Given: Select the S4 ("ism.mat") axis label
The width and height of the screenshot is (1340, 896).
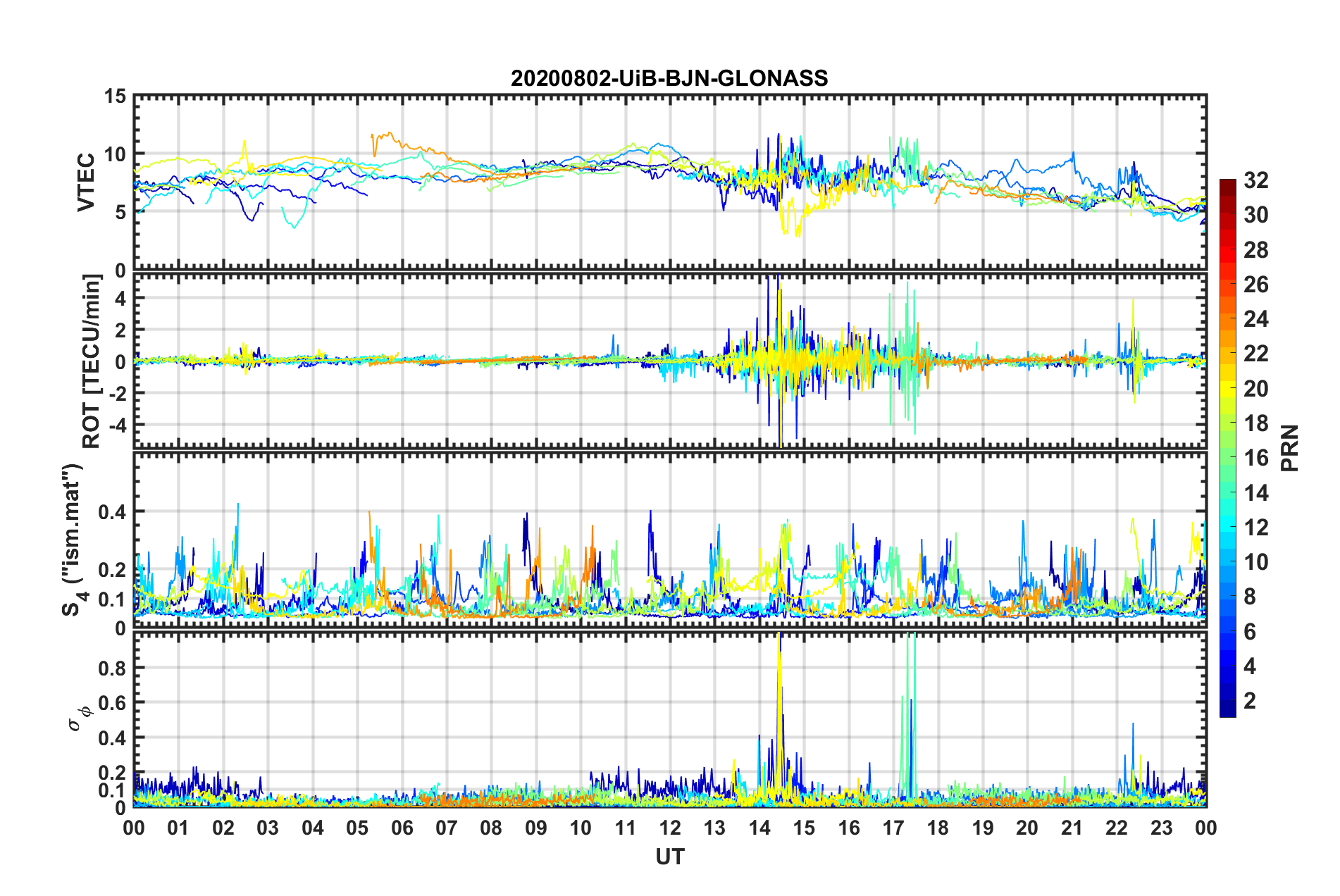Looking at the screenshot, I should point(73,540).
